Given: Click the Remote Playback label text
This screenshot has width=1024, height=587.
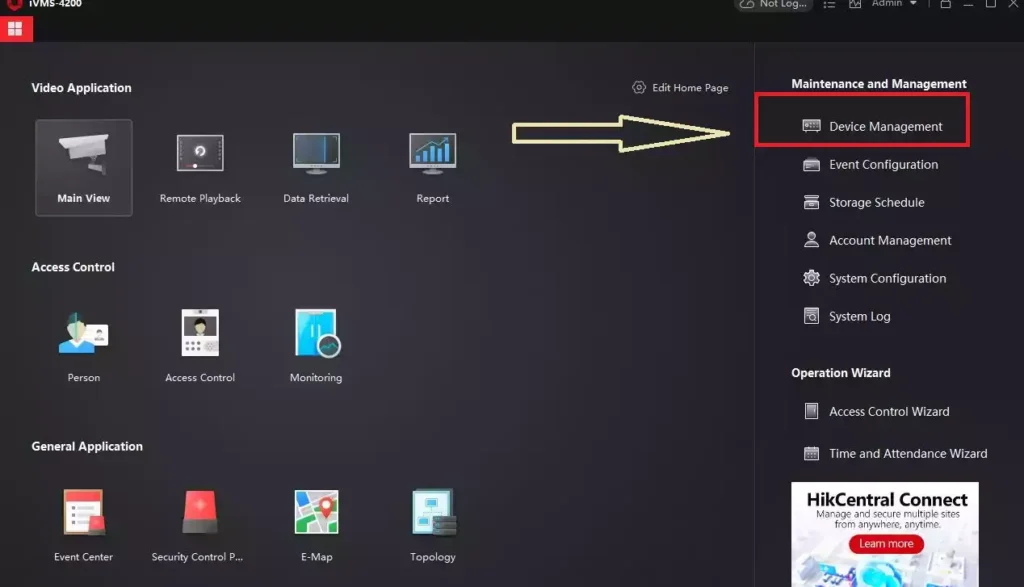Looking at the screenshot, I should pos(200,198).
